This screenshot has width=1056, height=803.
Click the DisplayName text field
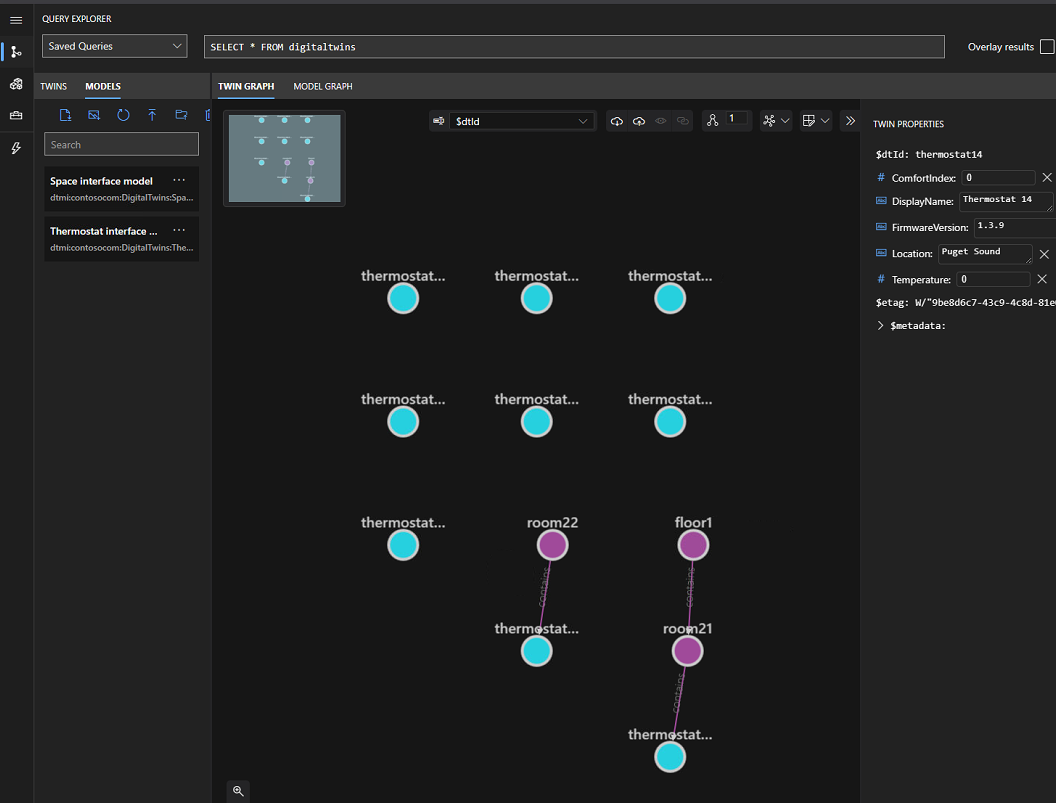pos(1005,201)
